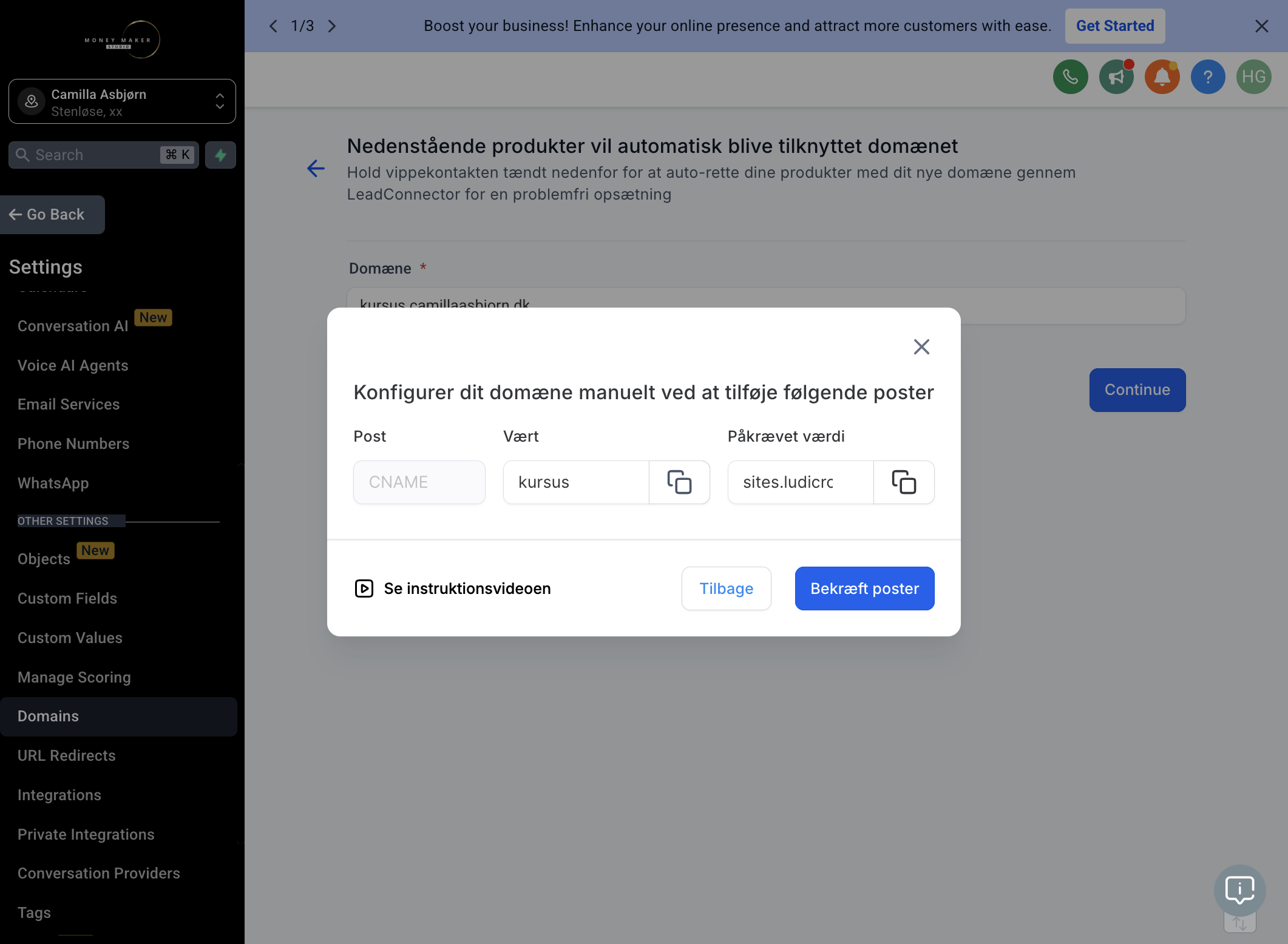Copy the Vært value kursus

(x=679, y=482)
